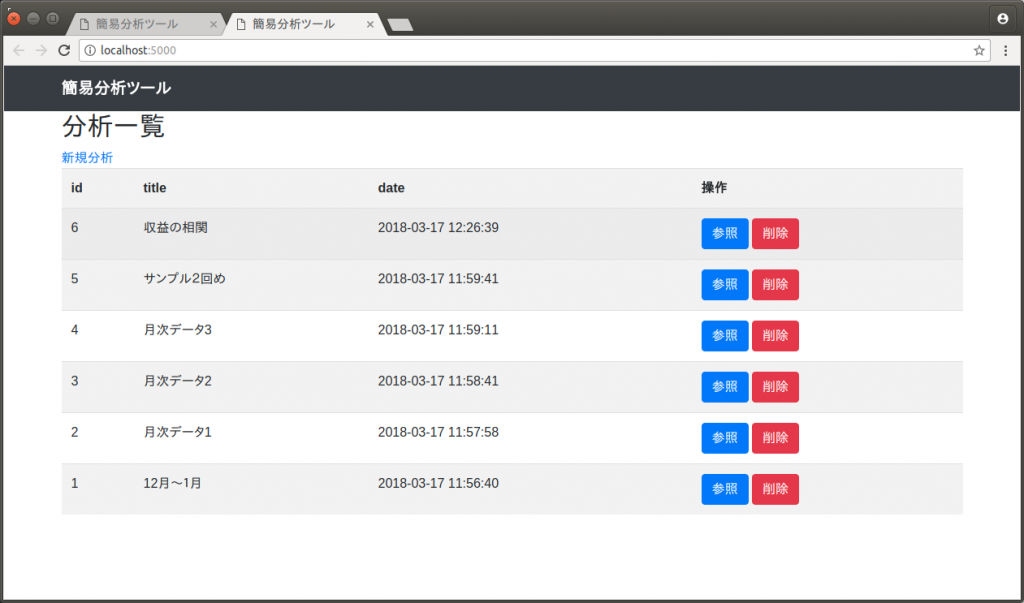
Task: Close the first inactive browser tab
Action: (x=213, y=24)
